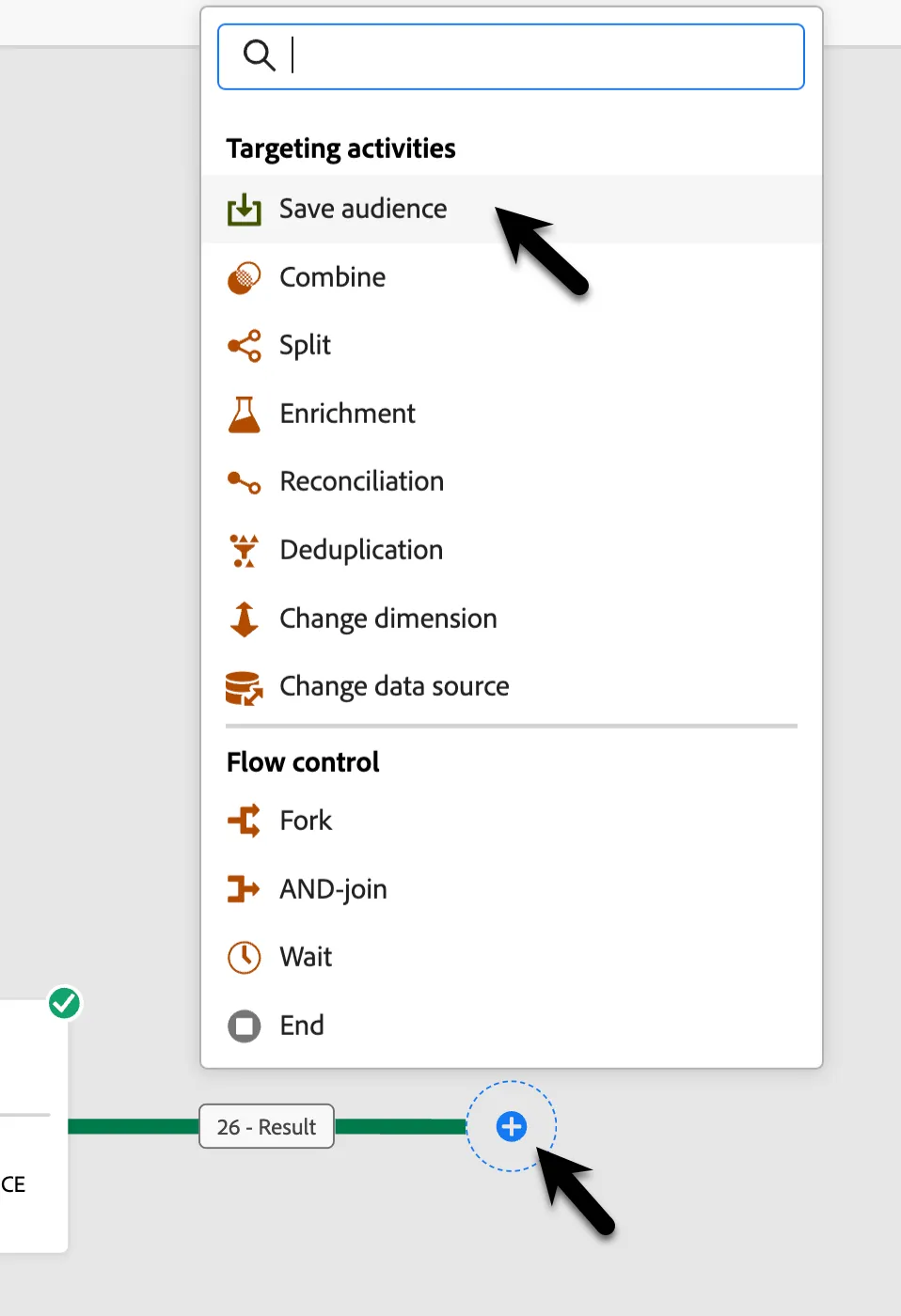The height and width of the screenshot is (1316, 901).
Task: Click the Save audience download icon
Action: (244, 209)
